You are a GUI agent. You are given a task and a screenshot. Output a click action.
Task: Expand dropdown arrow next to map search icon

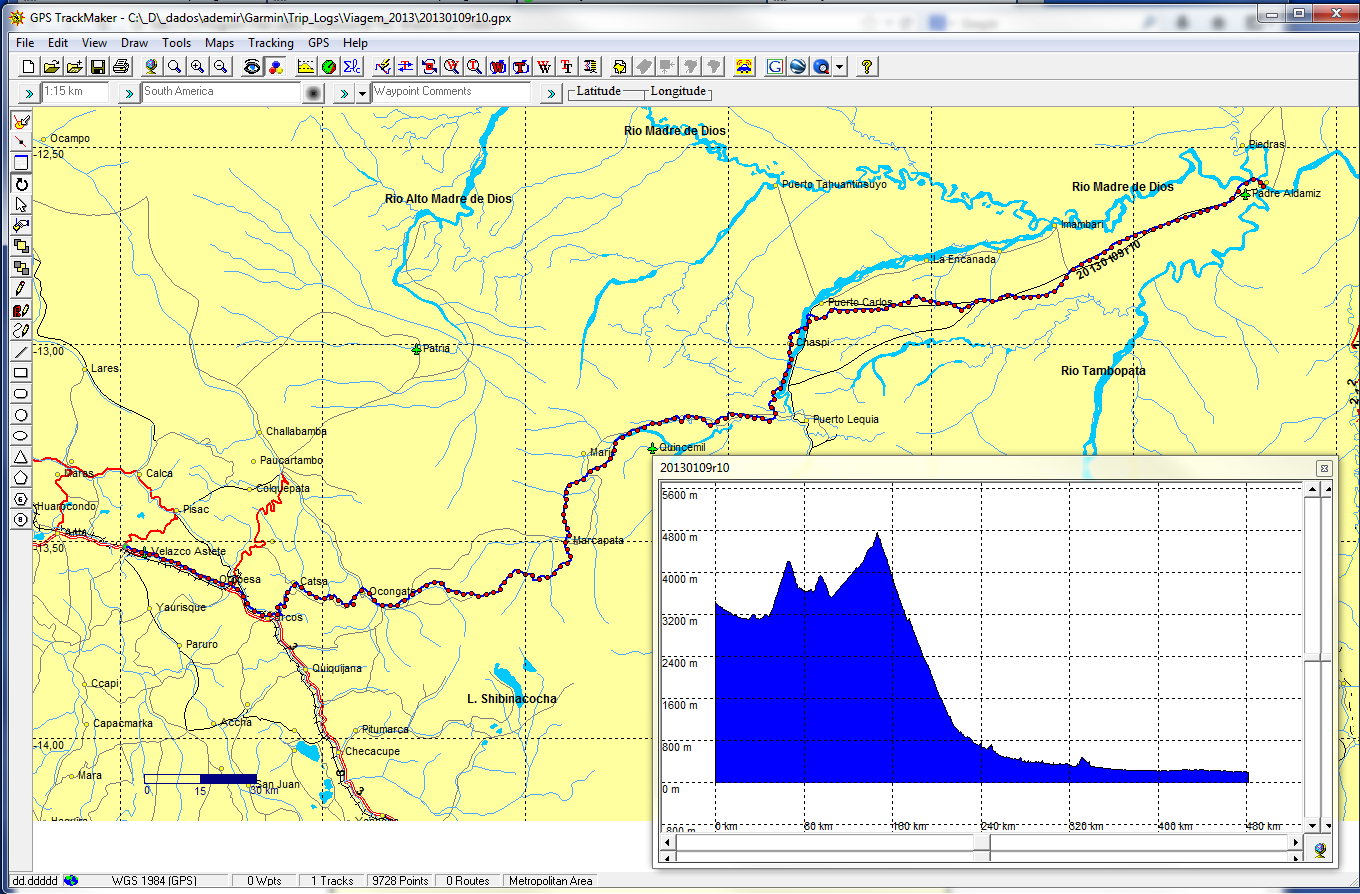[840, 67]
